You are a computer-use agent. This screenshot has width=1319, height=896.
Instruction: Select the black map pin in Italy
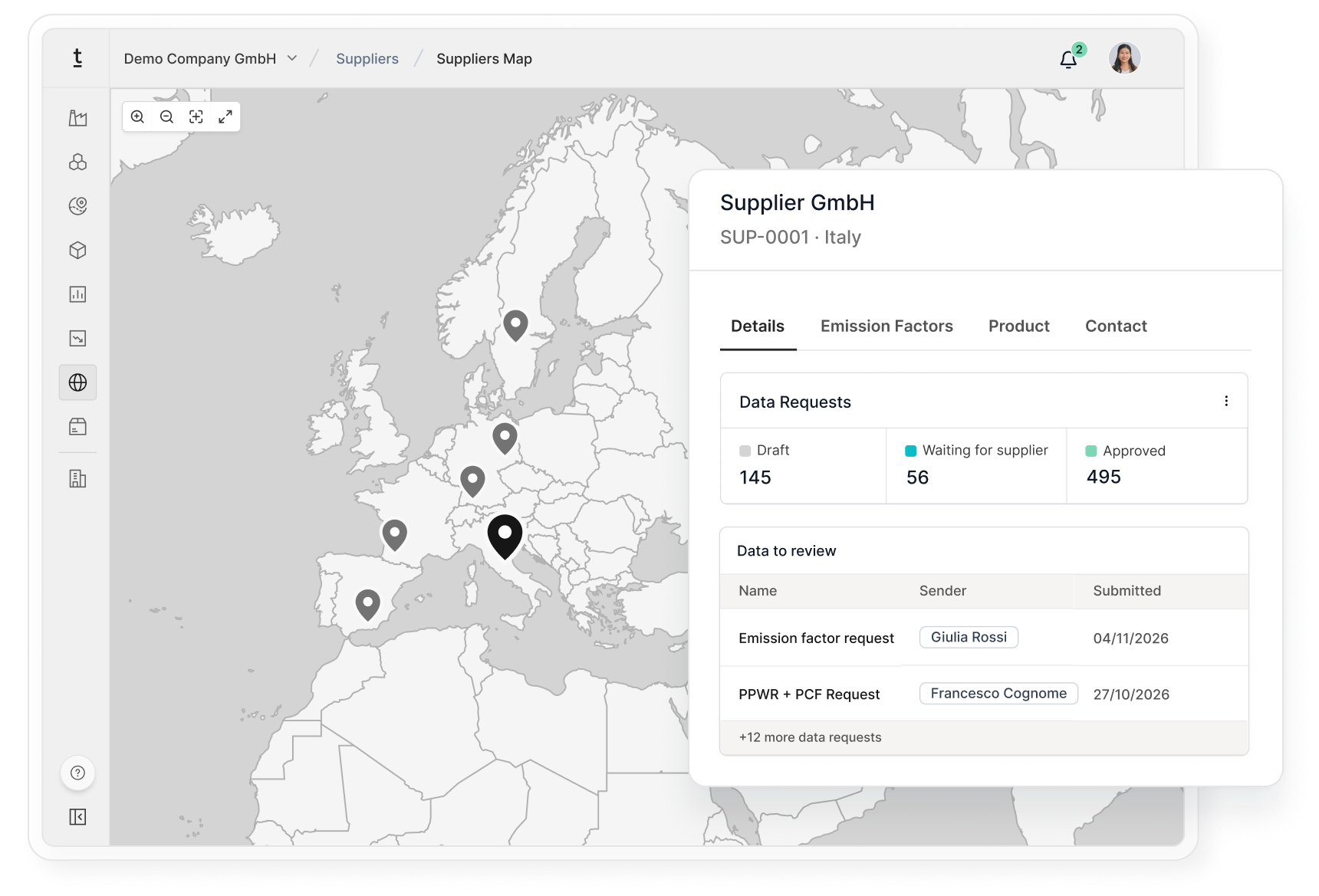coord(505,537)
